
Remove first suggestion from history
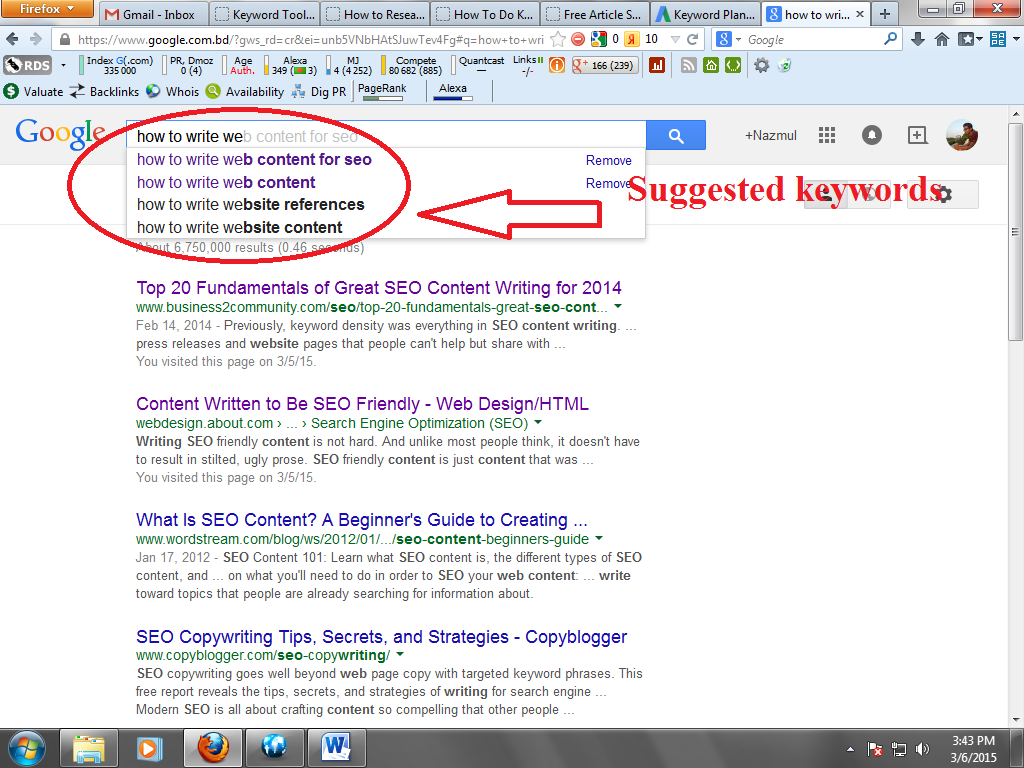pyautogui.click(x=608, y=160)
